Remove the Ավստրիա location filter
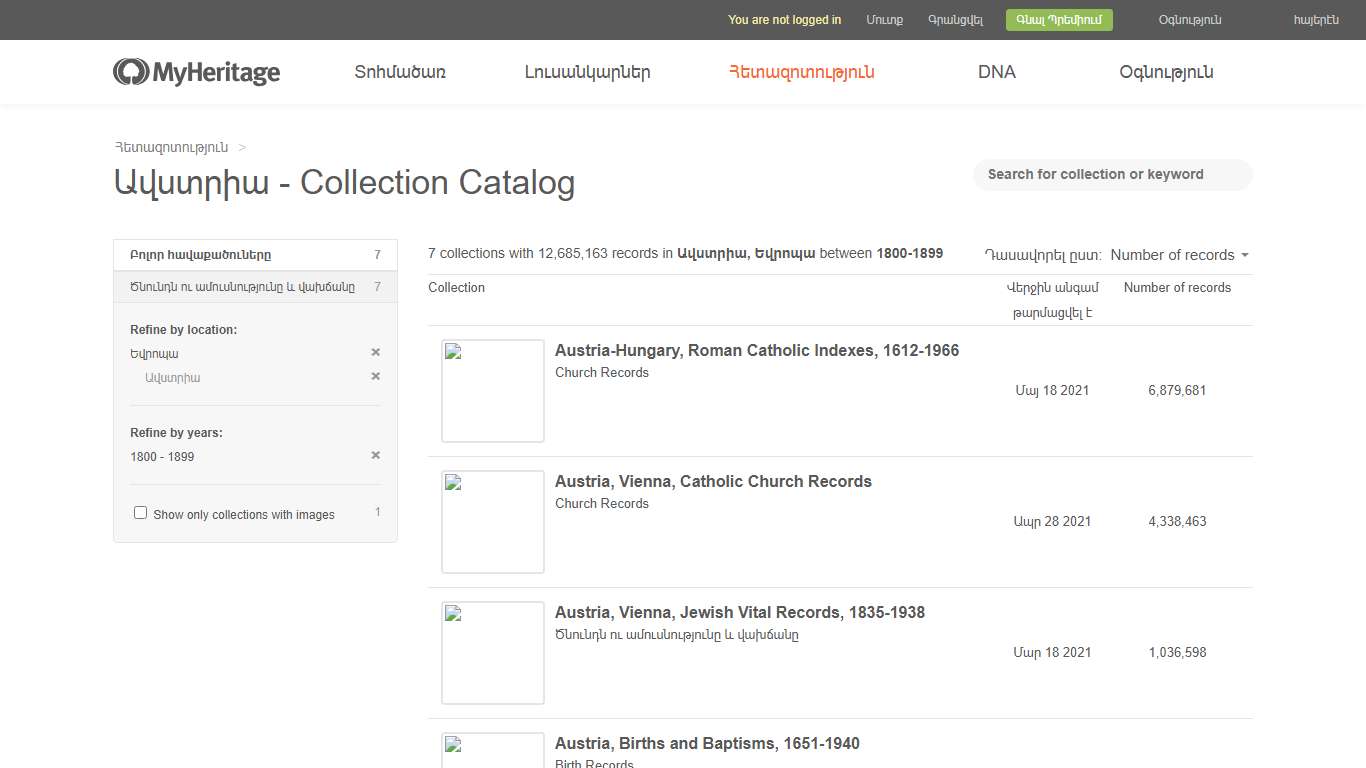This screenshot has height=768, width=1366. click(x=376, y=377)
